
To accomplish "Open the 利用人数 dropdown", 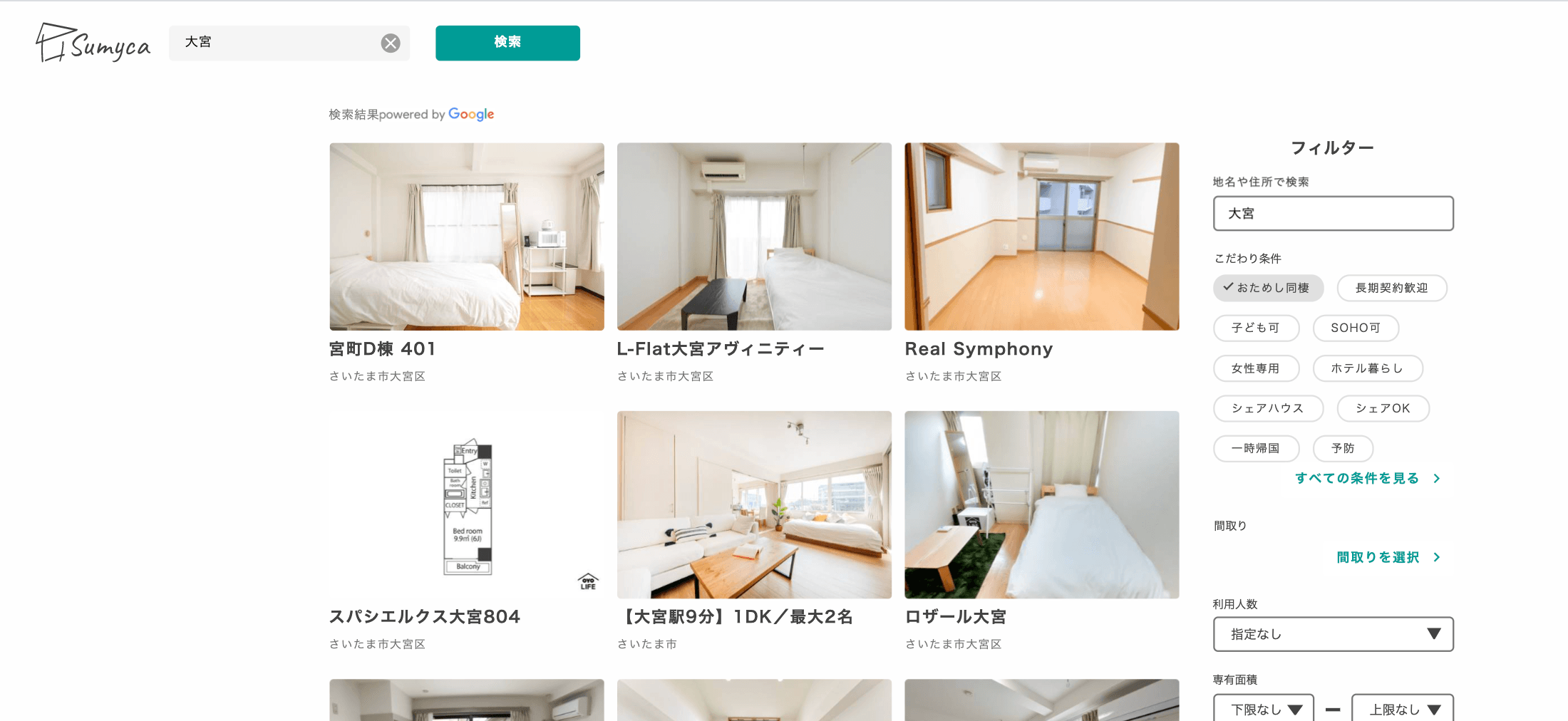I will click(x=1333, y=634).
